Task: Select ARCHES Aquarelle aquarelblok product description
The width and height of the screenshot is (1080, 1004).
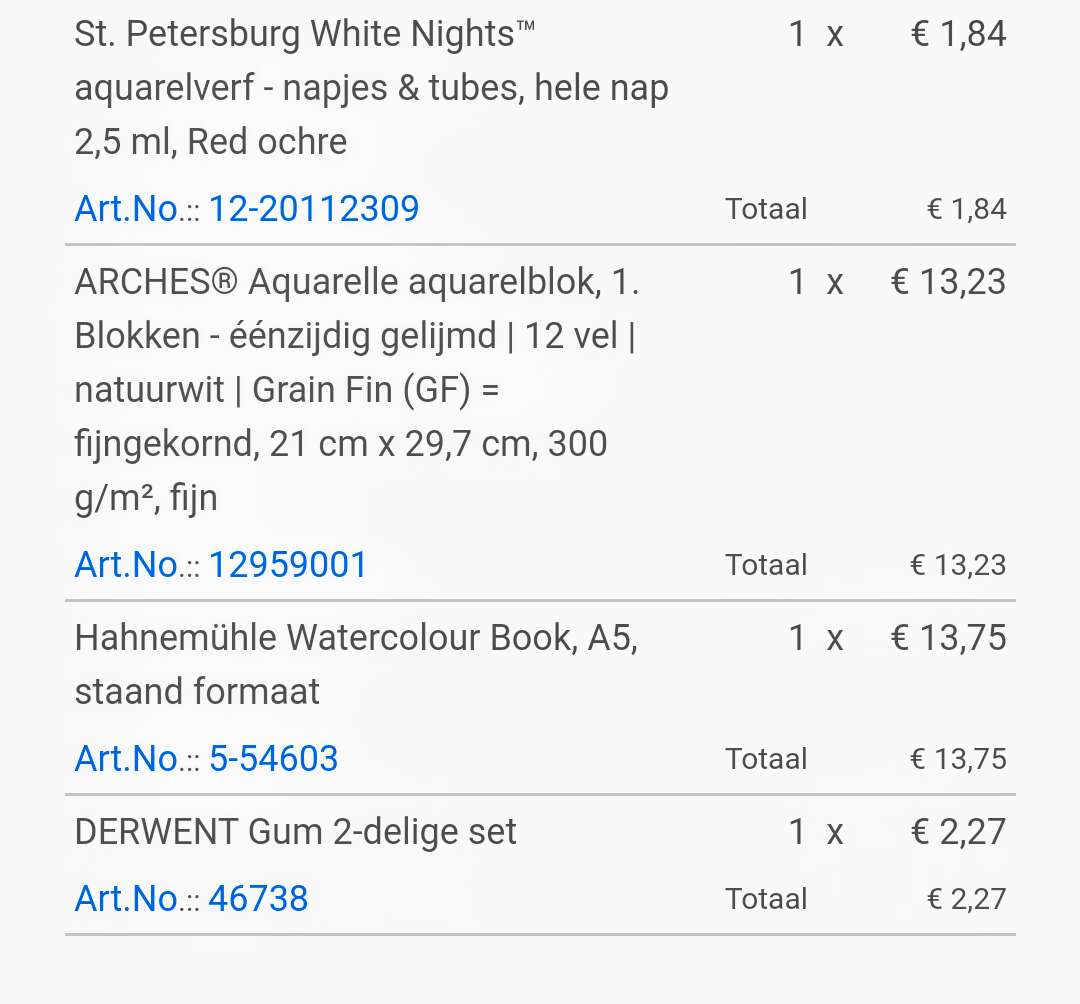Action: pyautogui.click(x=357, y=389)
